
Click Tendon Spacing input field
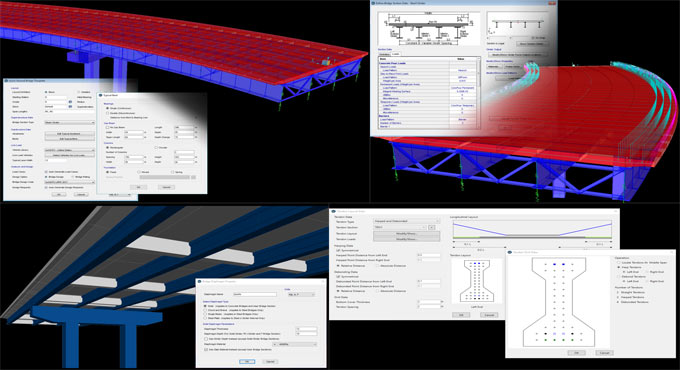(429, 307)
